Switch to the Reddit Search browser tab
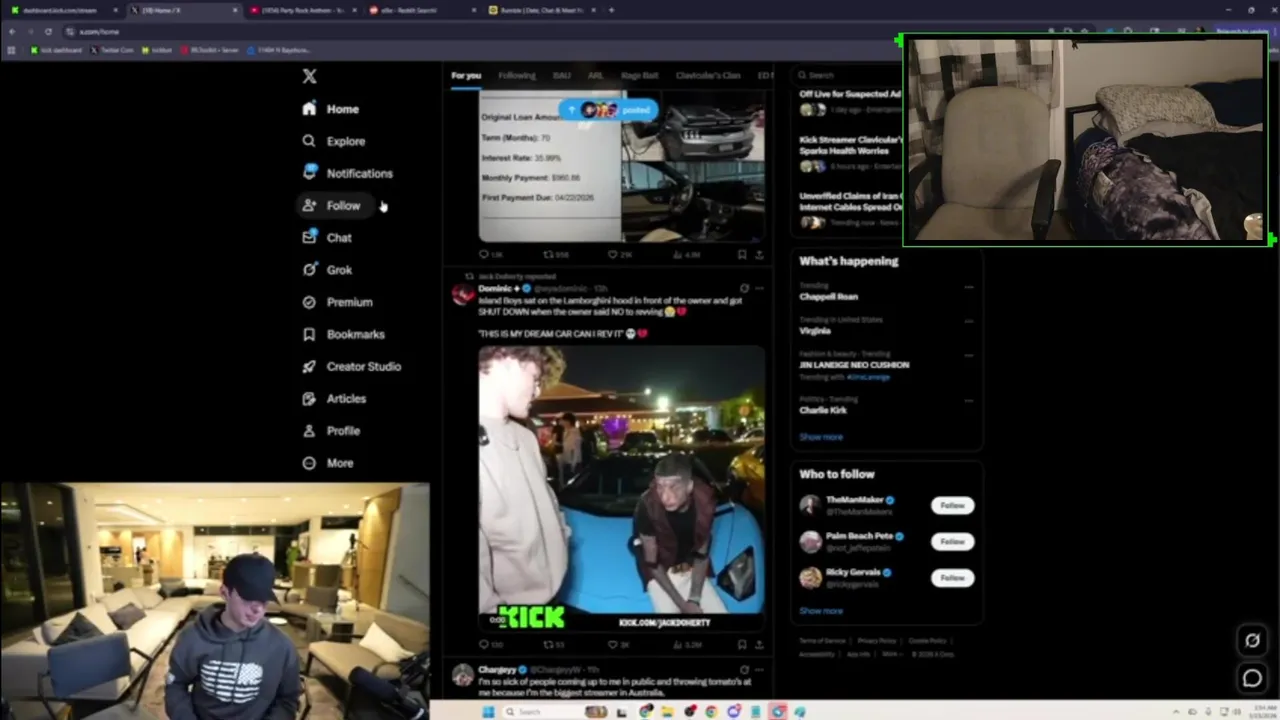This screenshot has width=1280, height=720. [421, 10]
